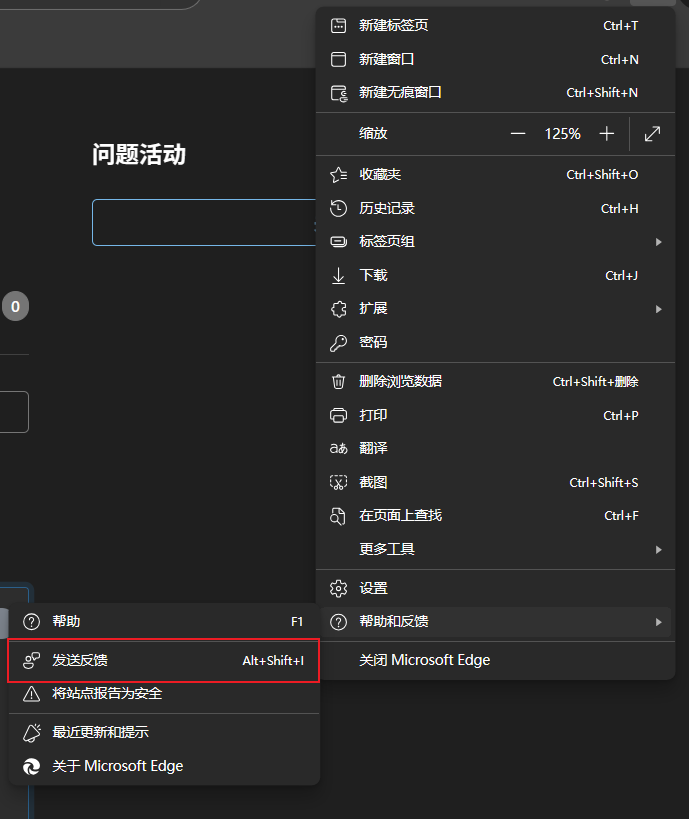This screenshot has height=819, width=689.
Task: Click the 删除浏览数据 trash icon
Action: point(338,381)
